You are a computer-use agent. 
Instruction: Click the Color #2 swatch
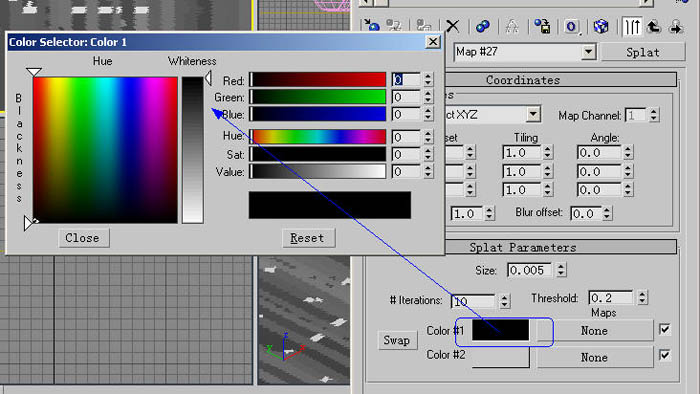[x=500, y=357]
